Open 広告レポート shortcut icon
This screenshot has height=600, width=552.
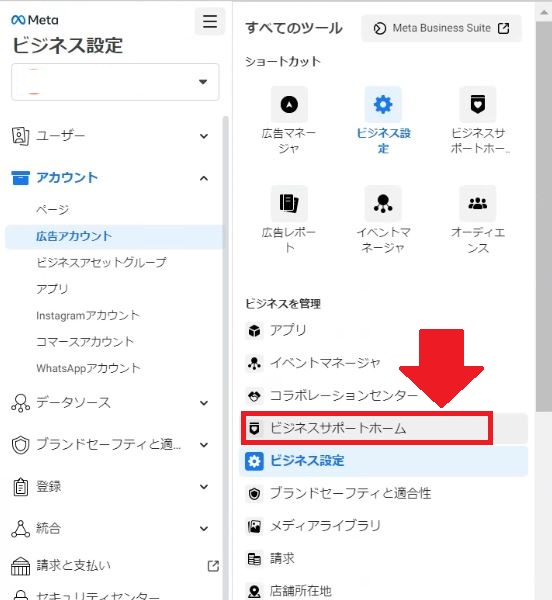[289, 203]
